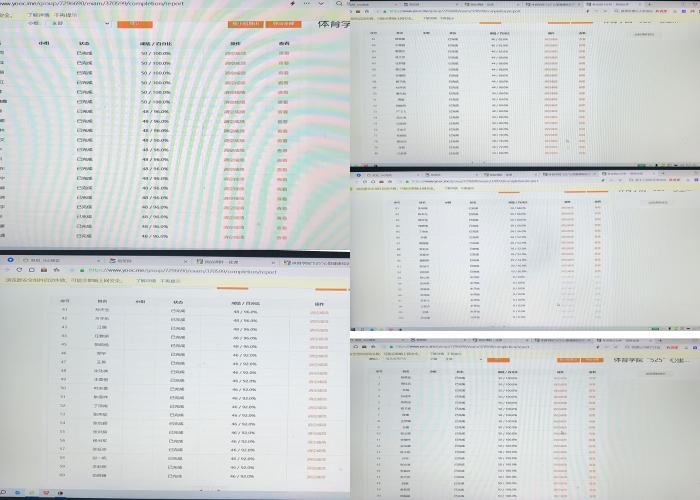Click the view link in row 1 of bottom-right table
This screenshot has width=700, height=500.
[592, 378]
